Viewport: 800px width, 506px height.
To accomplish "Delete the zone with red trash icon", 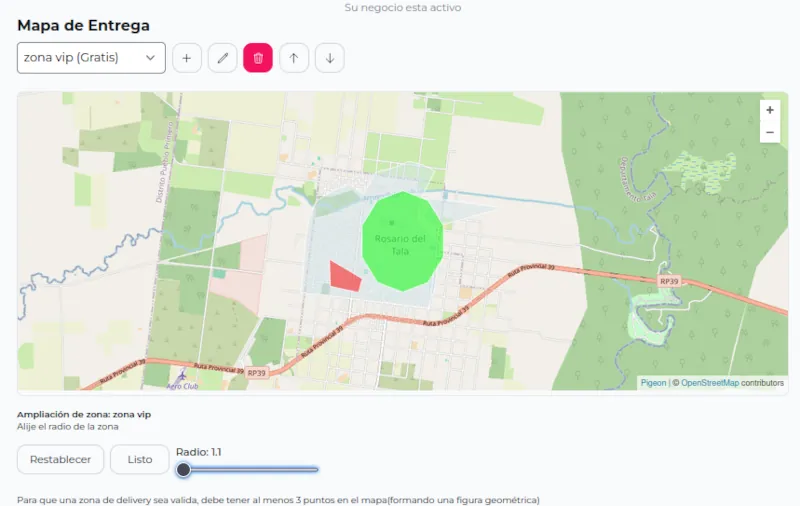I will coord(258,58).
